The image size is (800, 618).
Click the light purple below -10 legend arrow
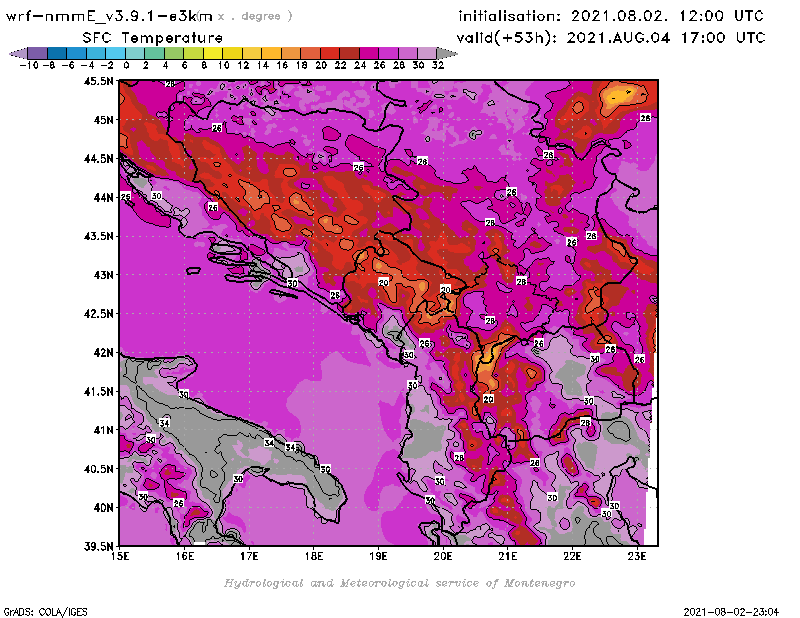tap(19, 53)
